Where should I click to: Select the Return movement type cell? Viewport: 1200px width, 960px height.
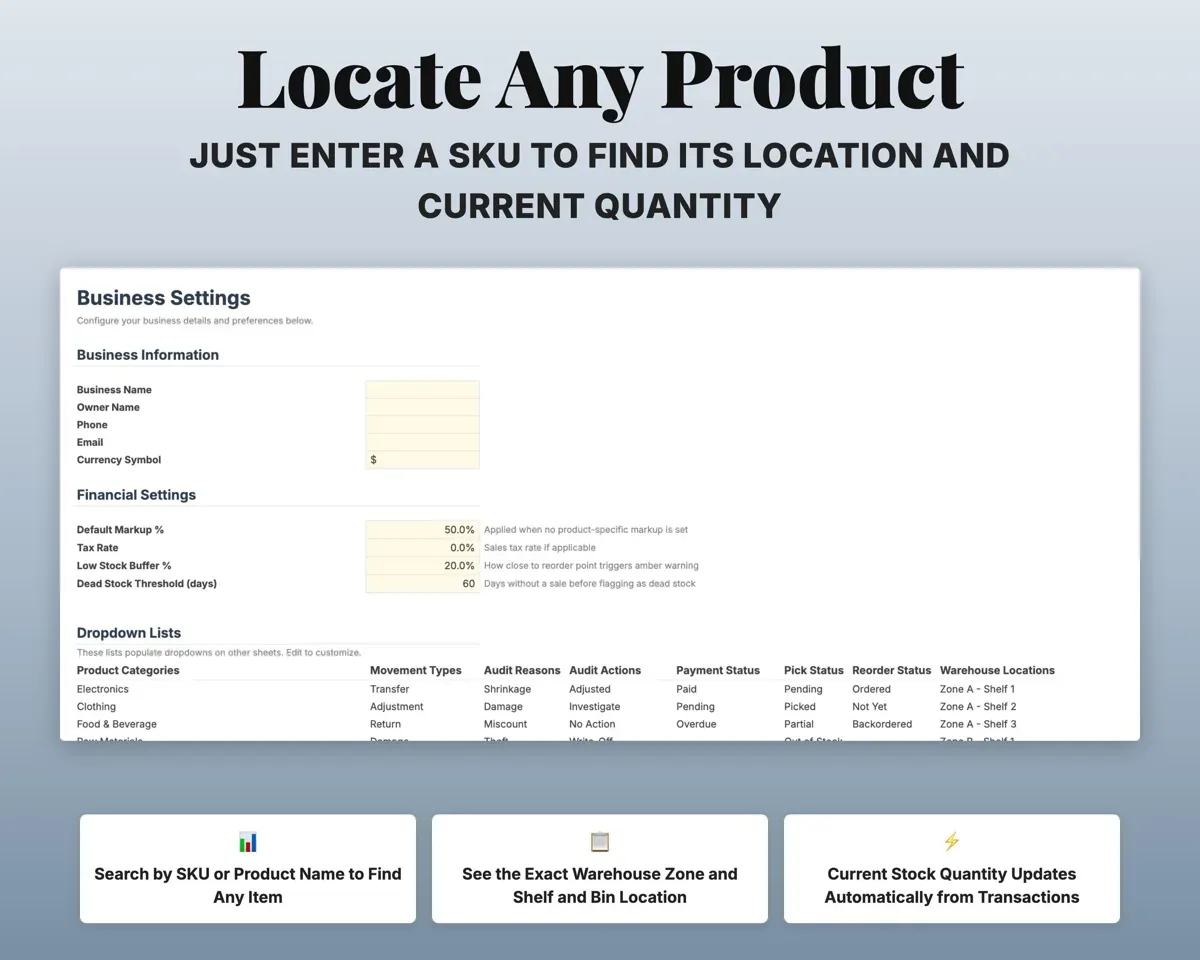385,724
